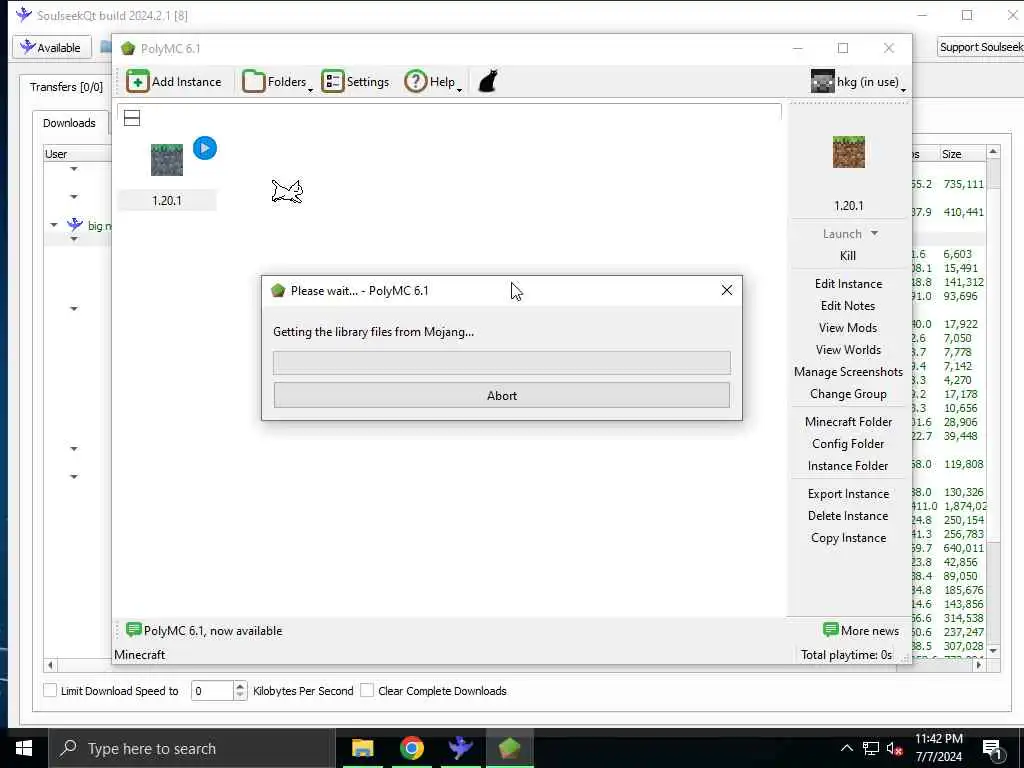
Task: Click the blue play badge on instance
Action: point(205,148)
